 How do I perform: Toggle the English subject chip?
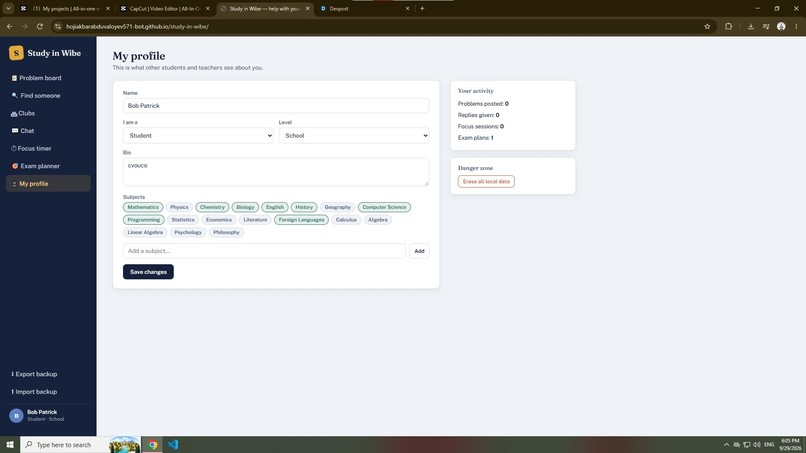pos(275,207)
